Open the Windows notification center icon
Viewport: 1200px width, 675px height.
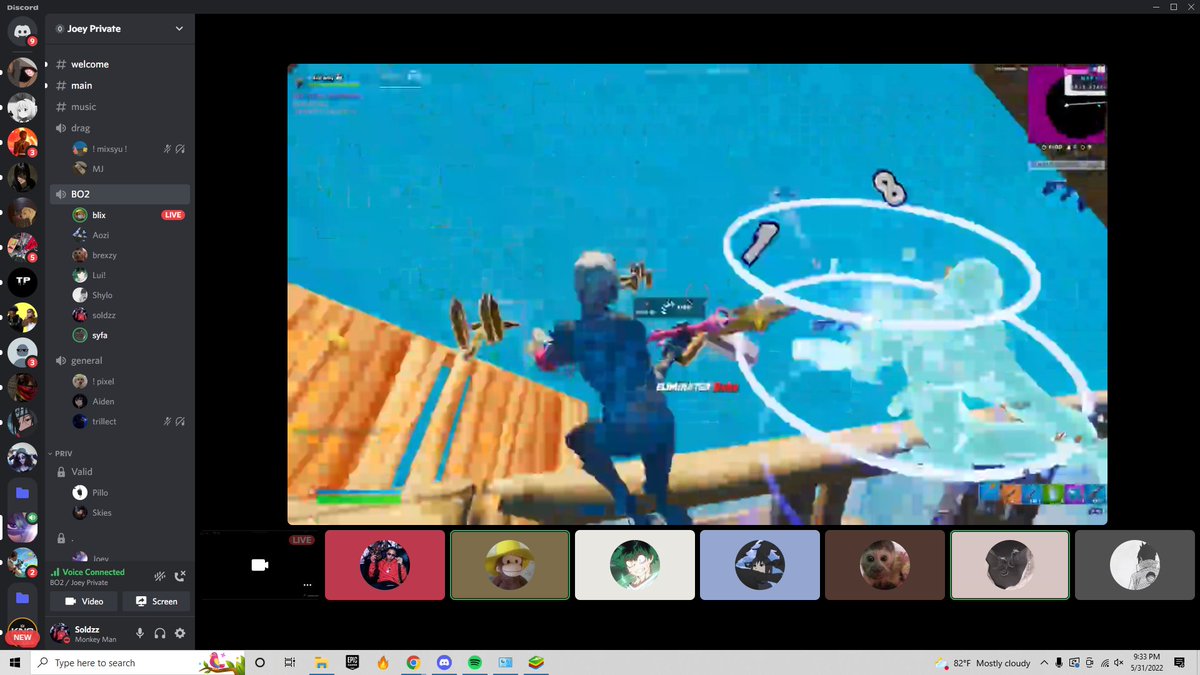[x=1181, y=662]
